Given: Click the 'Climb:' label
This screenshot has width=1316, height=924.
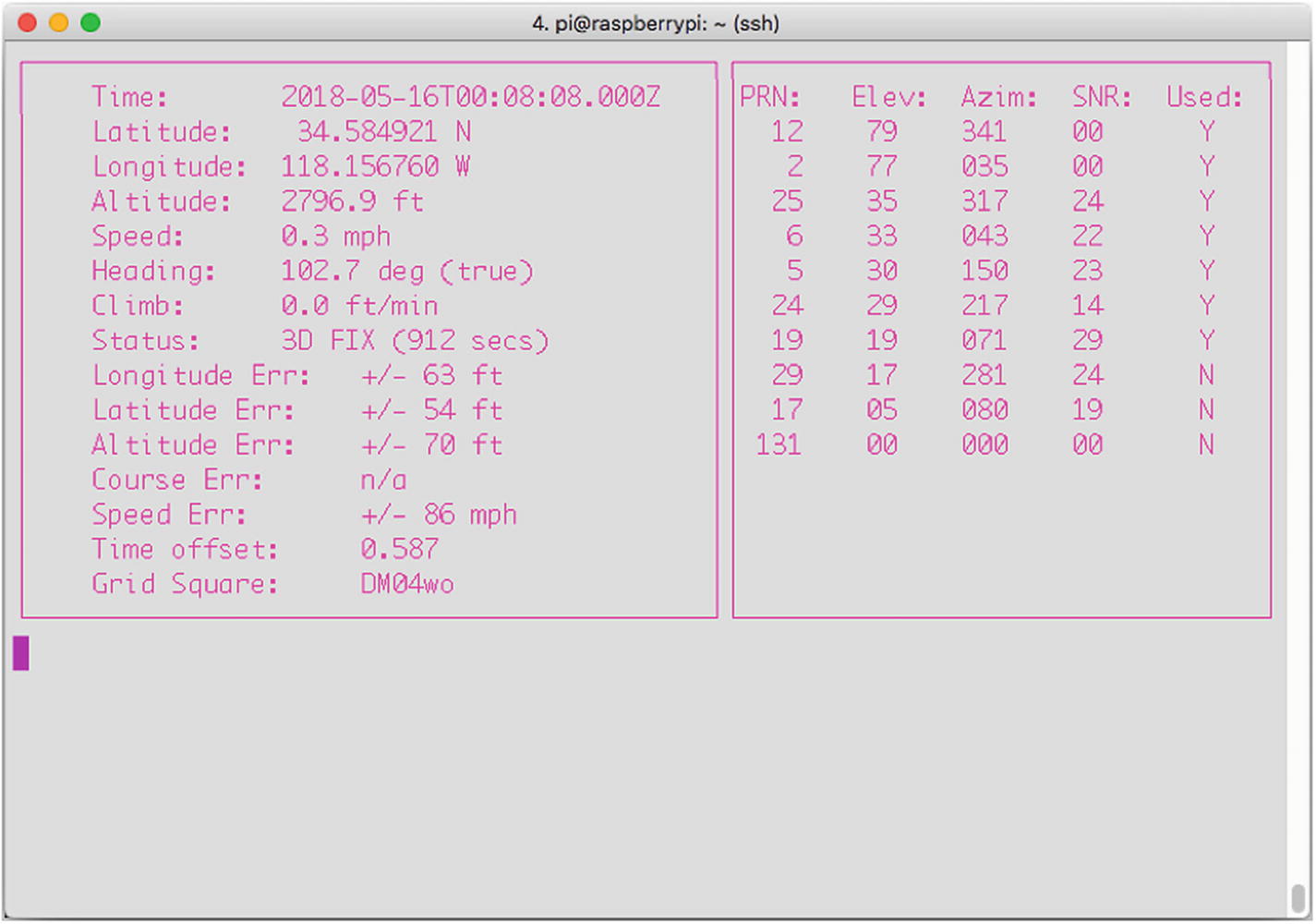Looking at the screenshot, I should 139,306.
